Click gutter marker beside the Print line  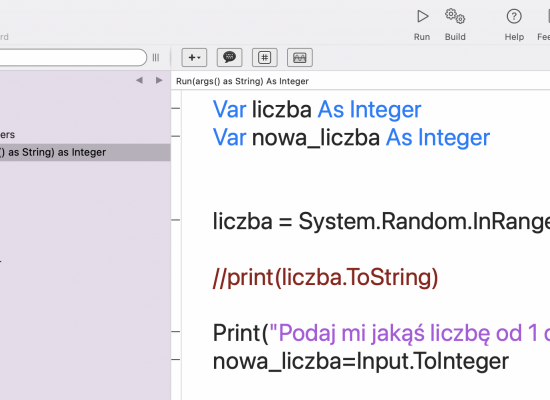pos(176,332)
